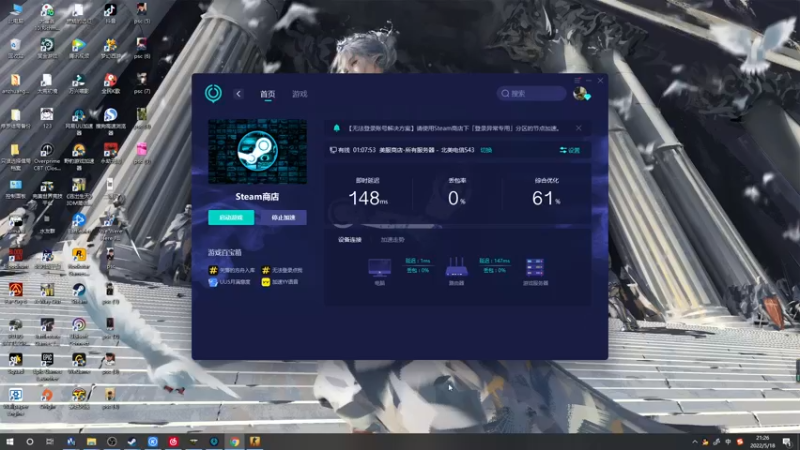Image resolution: width=800 pixels, height=450 pixels.
Task: Click the node text ending in 北美电信543
Action: pyautogui.click(x=427, y=150)
